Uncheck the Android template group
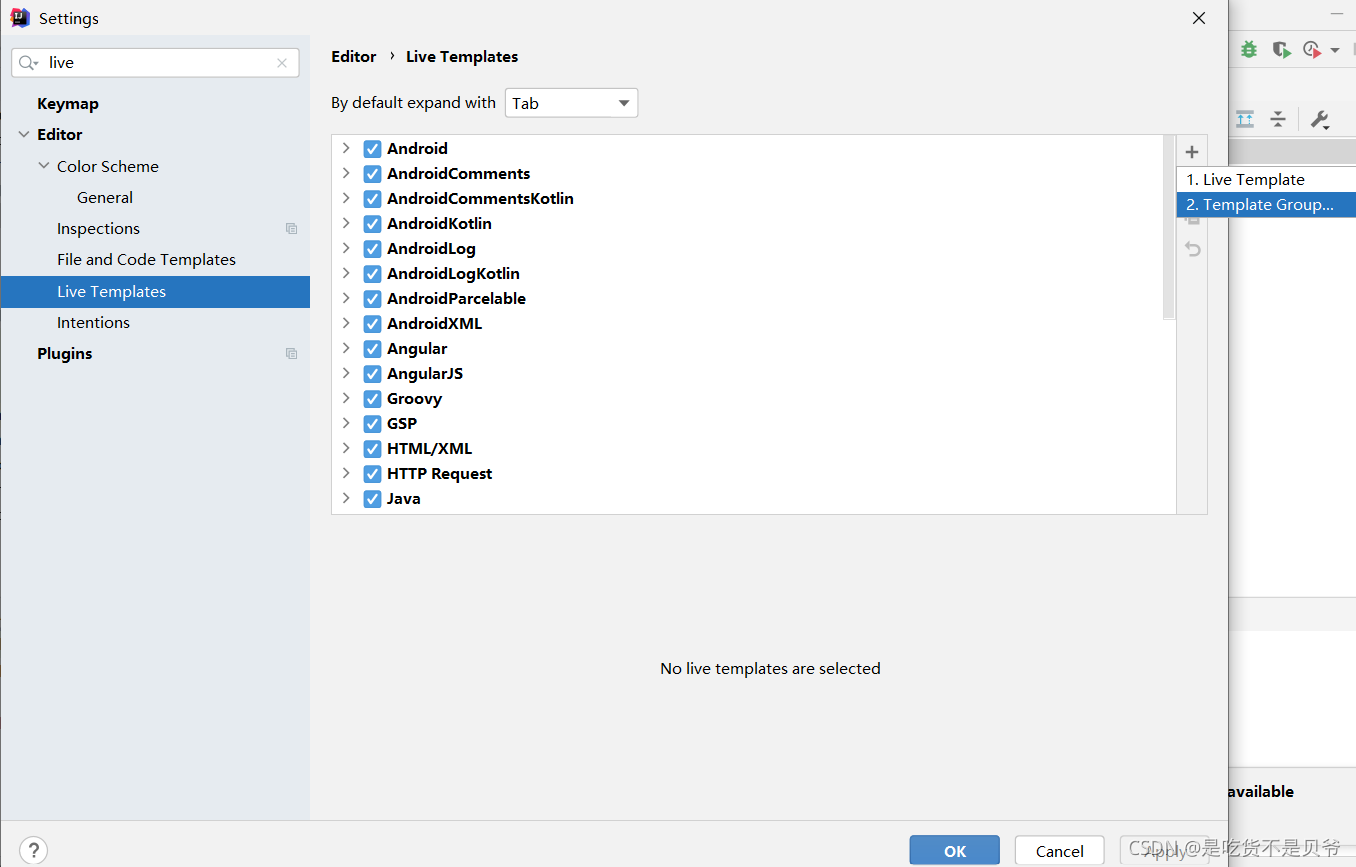Viewport: 1356px width, 867px height. [x=372, y=149]
